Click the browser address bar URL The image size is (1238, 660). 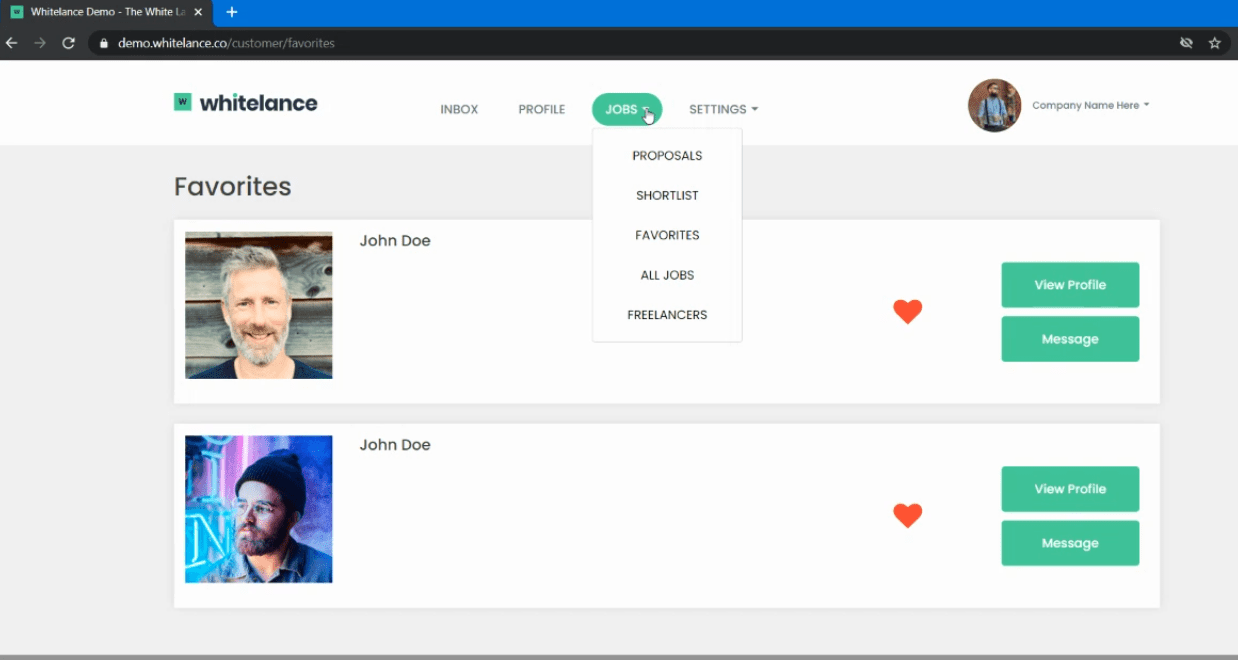226,43
